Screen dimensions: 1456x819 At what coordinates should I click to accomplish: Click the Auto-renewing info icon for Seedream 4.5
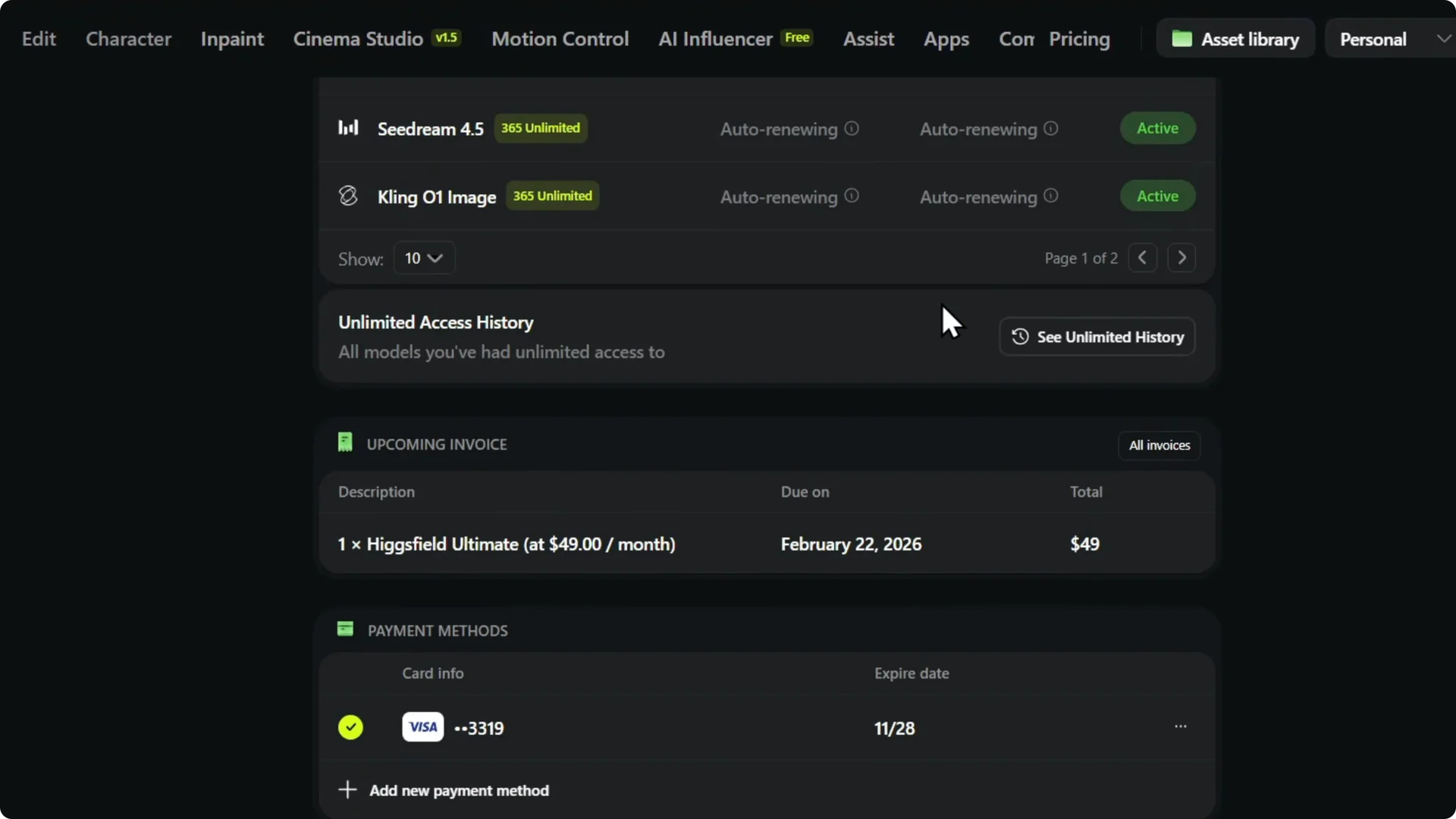click(x=851, y=129)
